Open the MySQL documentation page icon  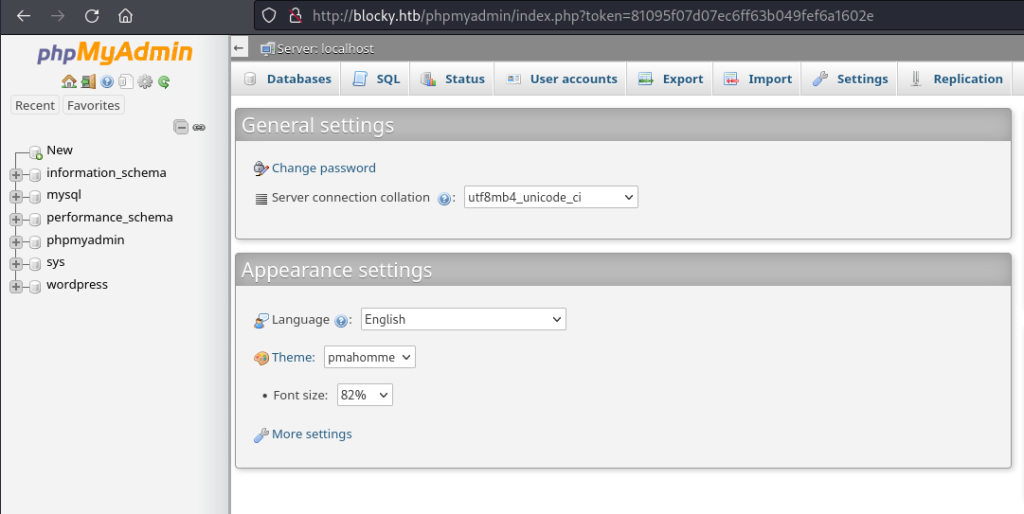126,82
